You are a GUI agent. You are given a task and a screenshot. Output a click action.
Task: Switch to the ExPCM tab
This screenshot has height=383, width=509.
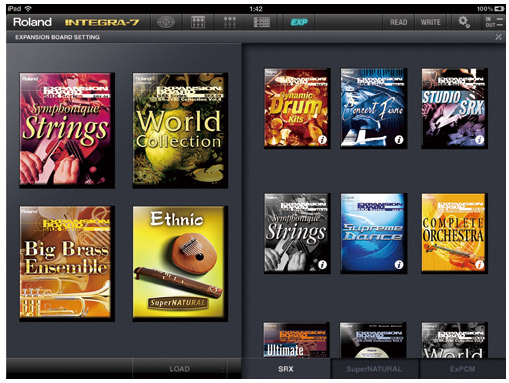pos(462,369)
